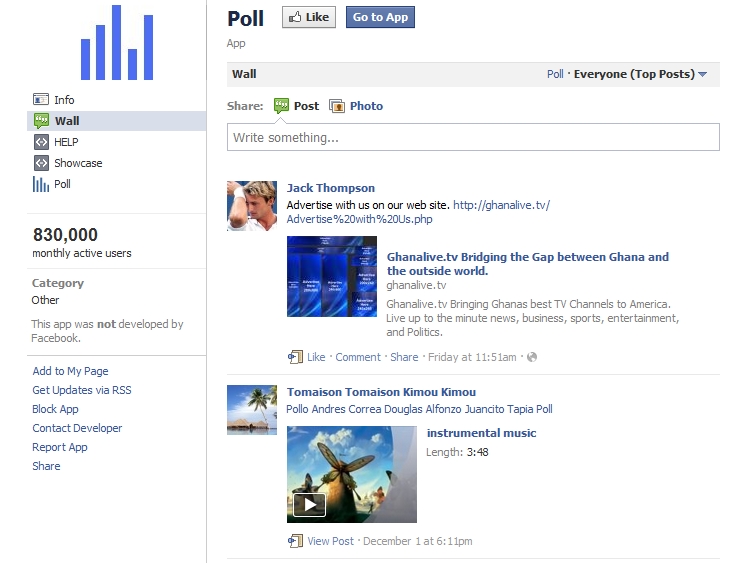Comment on Jack Thompson's post

[358, 357]
